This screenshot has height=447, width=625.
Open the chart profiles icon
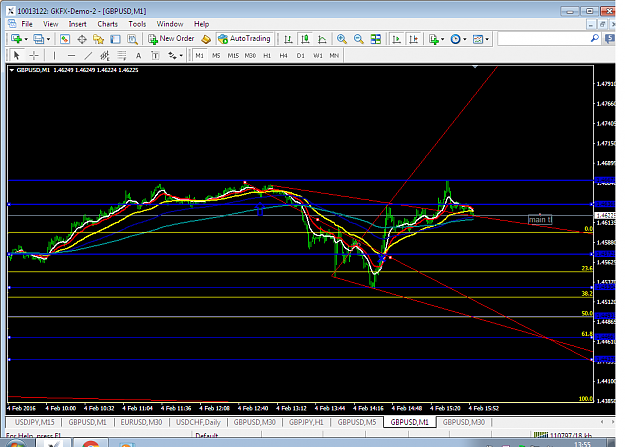[x=39, y=39]
